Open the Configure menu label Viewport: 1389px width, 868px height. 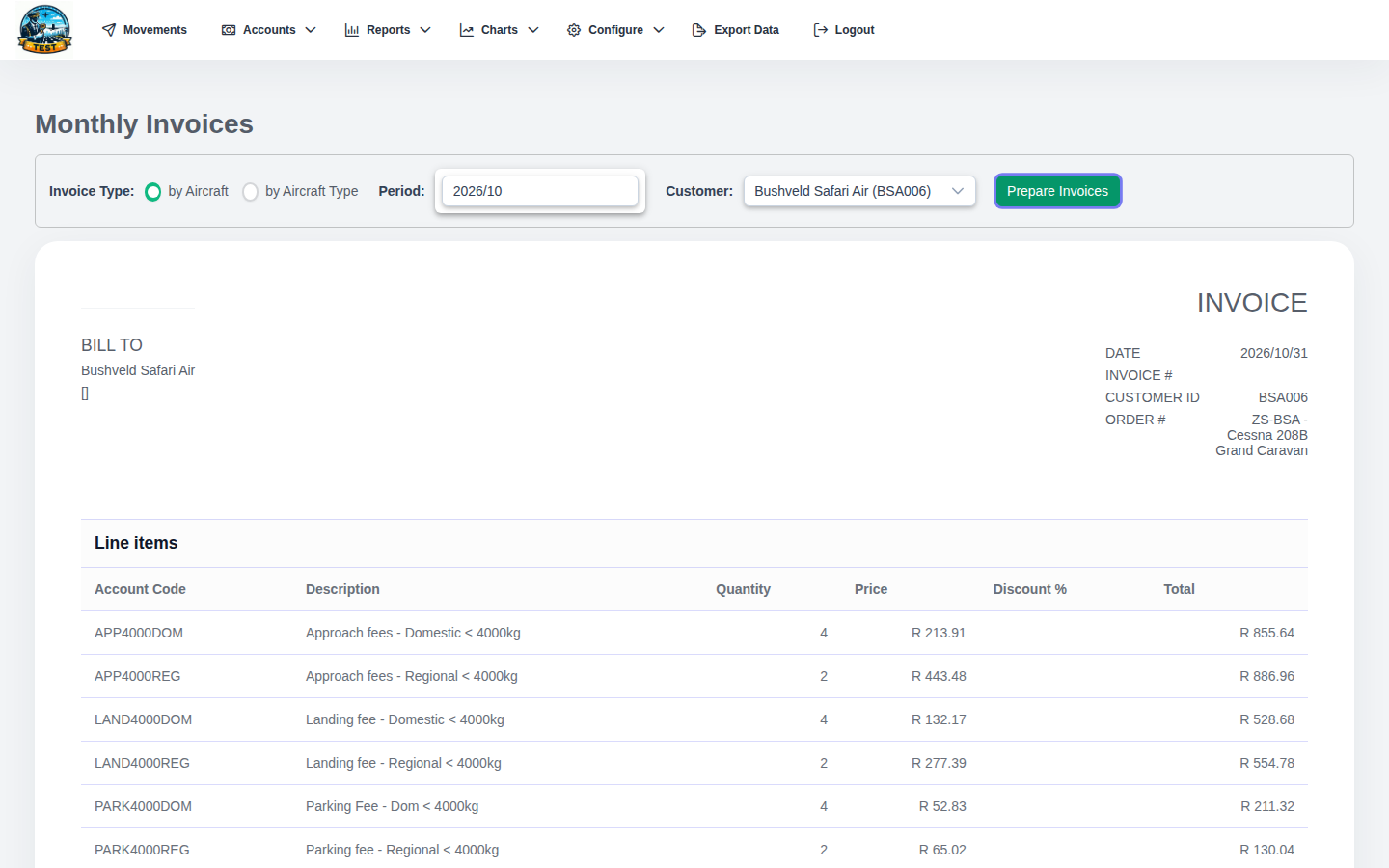click(x=615, y=30)
